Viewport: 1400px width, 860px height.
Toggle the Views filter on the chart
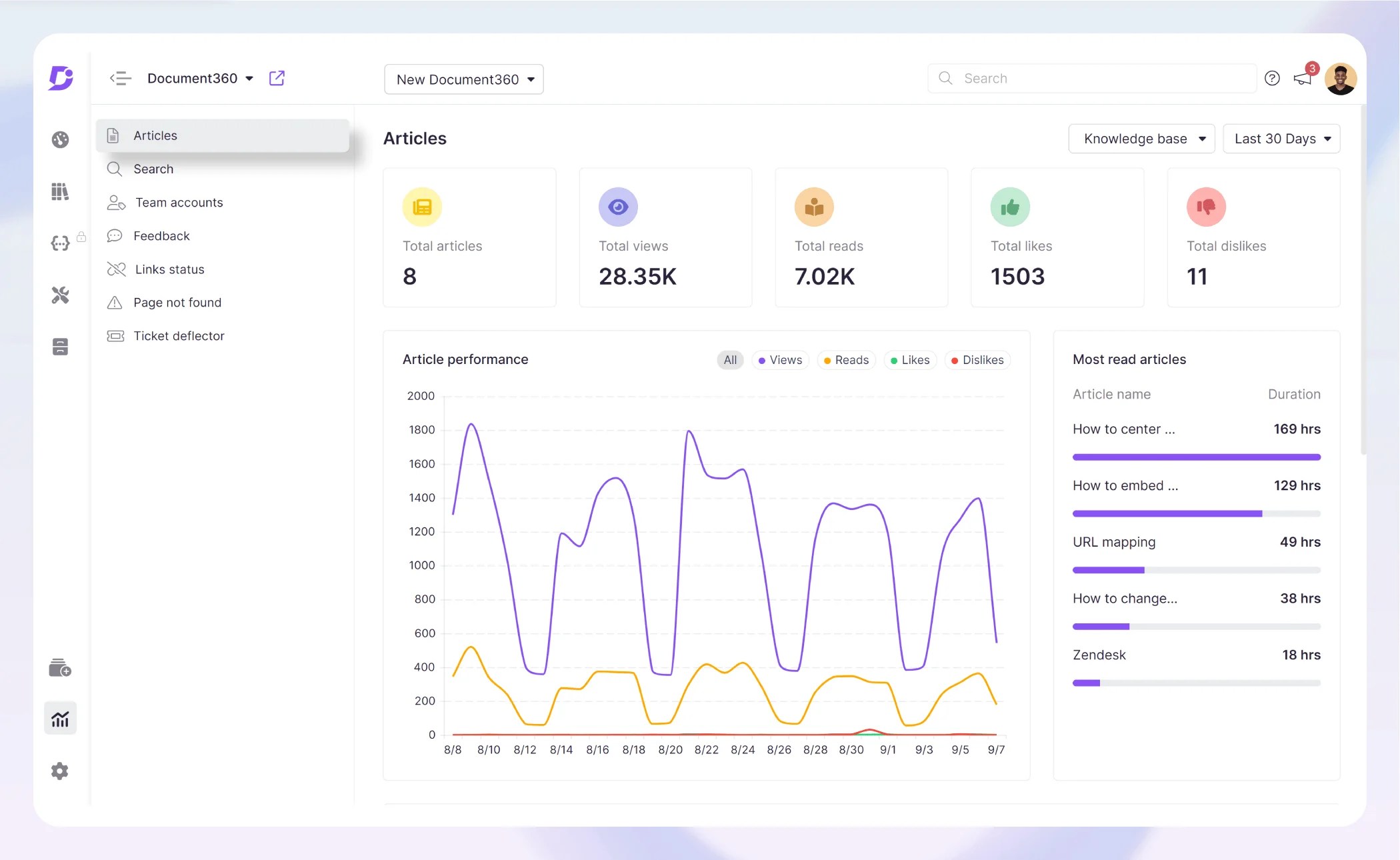coord(780,360)
